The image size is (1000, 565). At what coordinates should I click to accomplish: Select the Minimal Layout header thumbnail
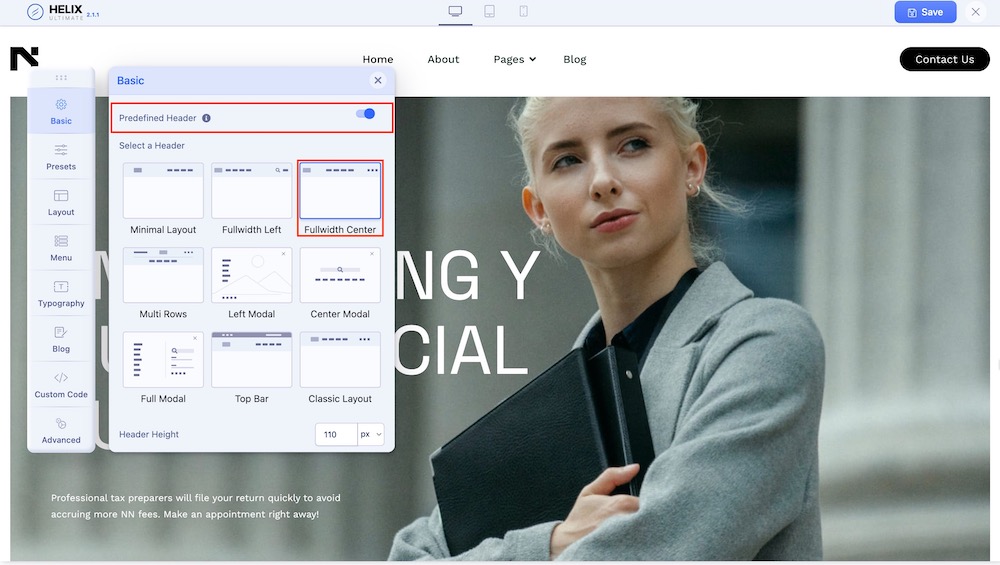163,191
